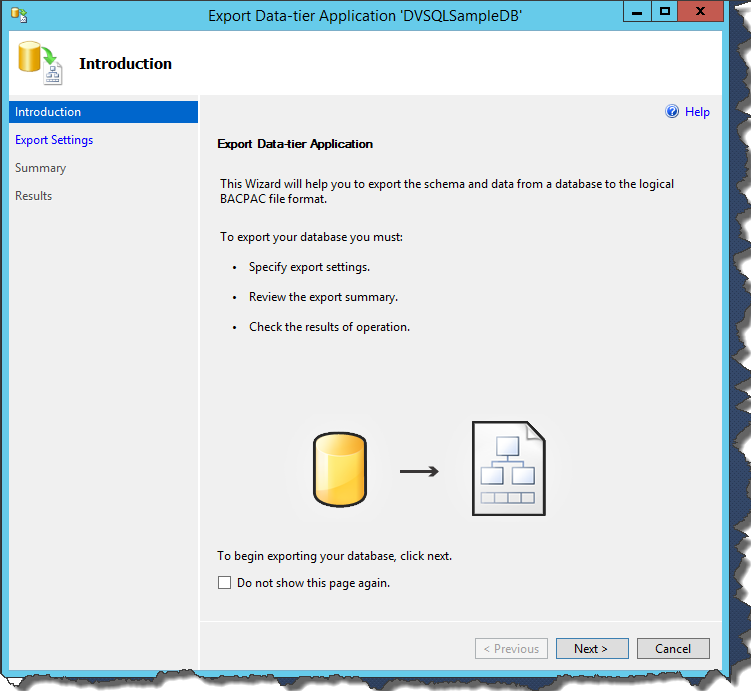Select the Summary step in sidebar
The image size is (751, 691).
click(x=41, y=168)
